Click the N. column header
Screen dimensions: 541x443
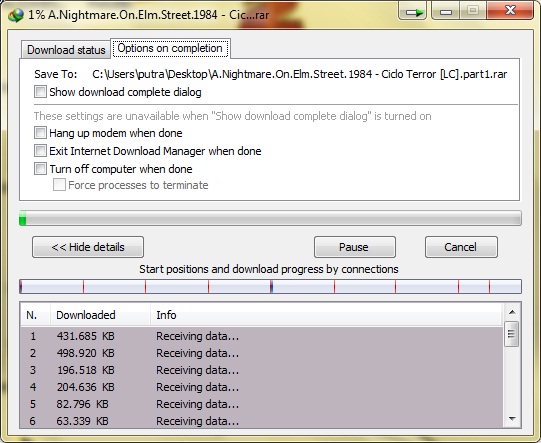[x=36, y=315]
